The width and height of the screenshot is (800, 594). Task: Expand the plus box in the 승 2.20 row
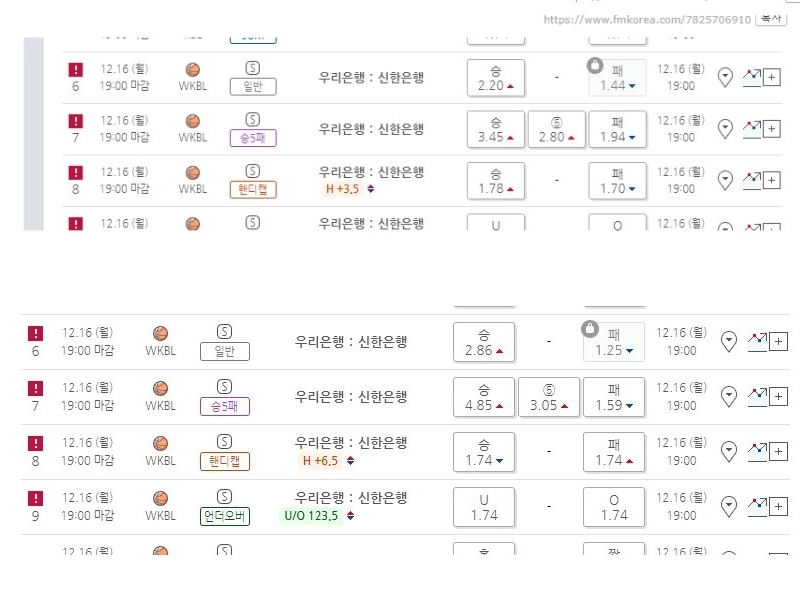771,77
